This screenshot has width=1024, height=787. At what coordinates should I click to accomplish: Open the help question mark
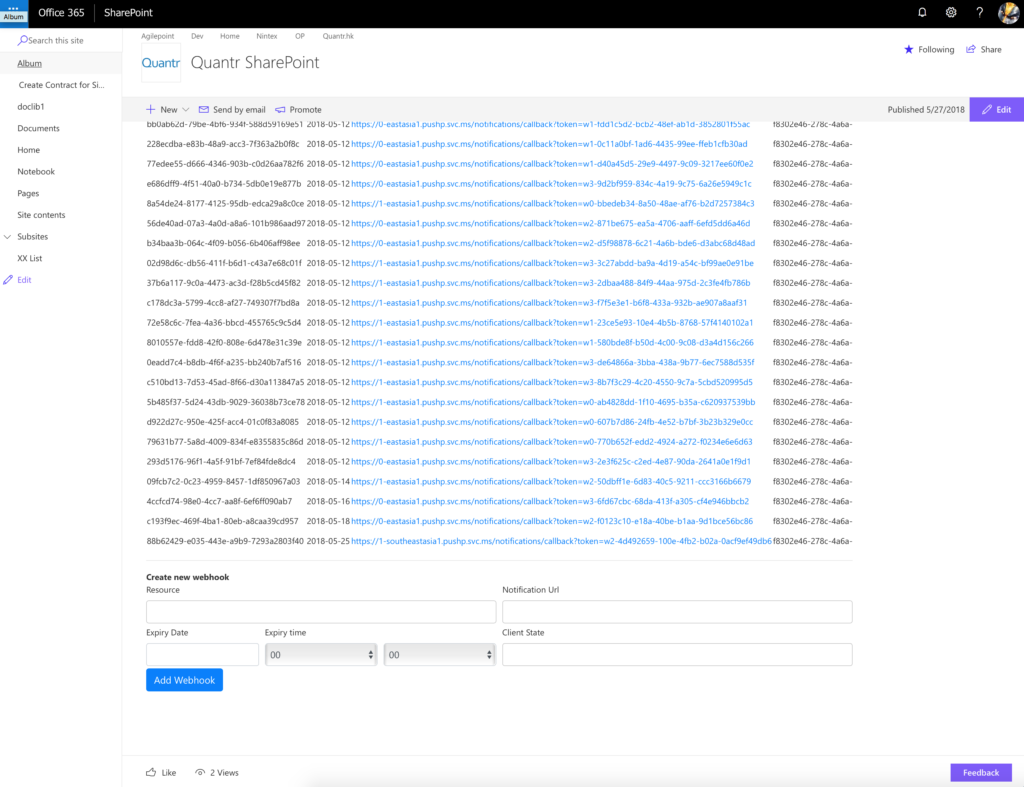(980, 12)
